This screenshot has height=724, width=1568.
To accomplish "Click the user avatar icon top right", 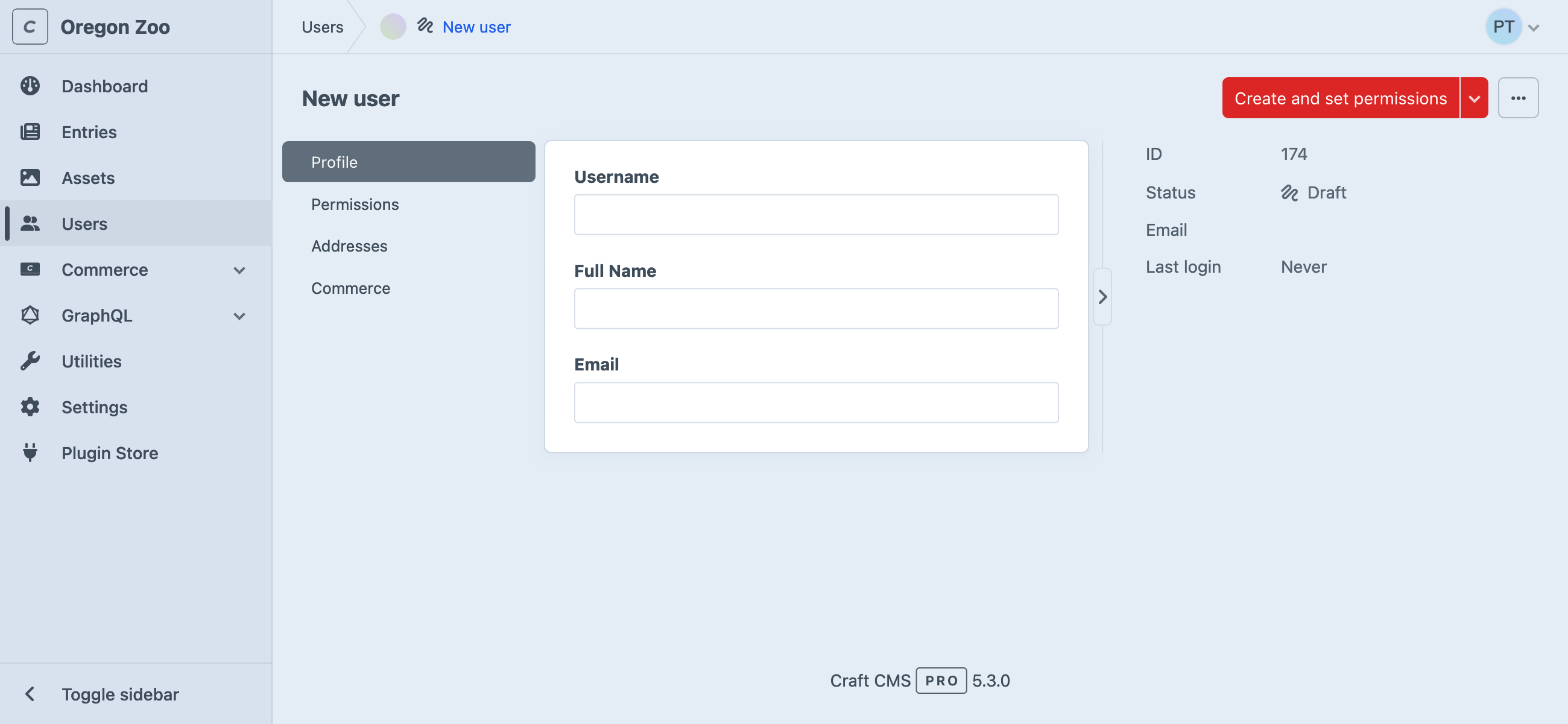I will [x=1504, y=26].
